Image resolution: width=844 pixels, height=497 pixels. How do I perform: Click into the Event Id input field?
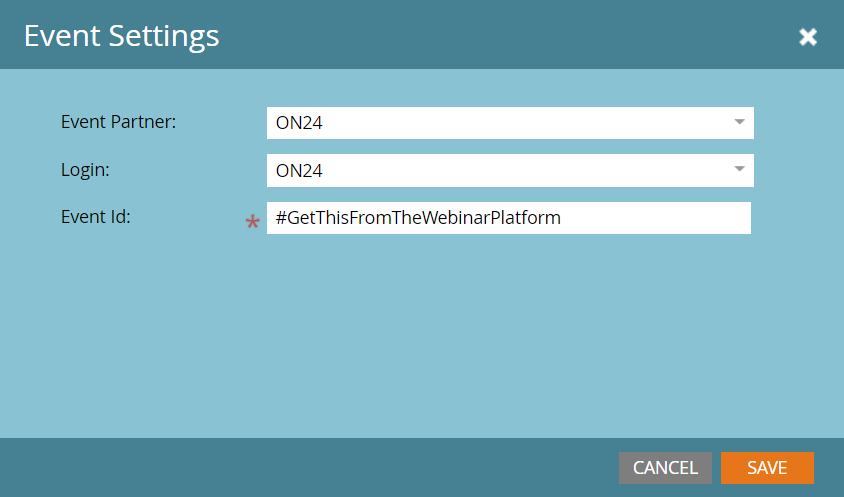coord(650,218)
